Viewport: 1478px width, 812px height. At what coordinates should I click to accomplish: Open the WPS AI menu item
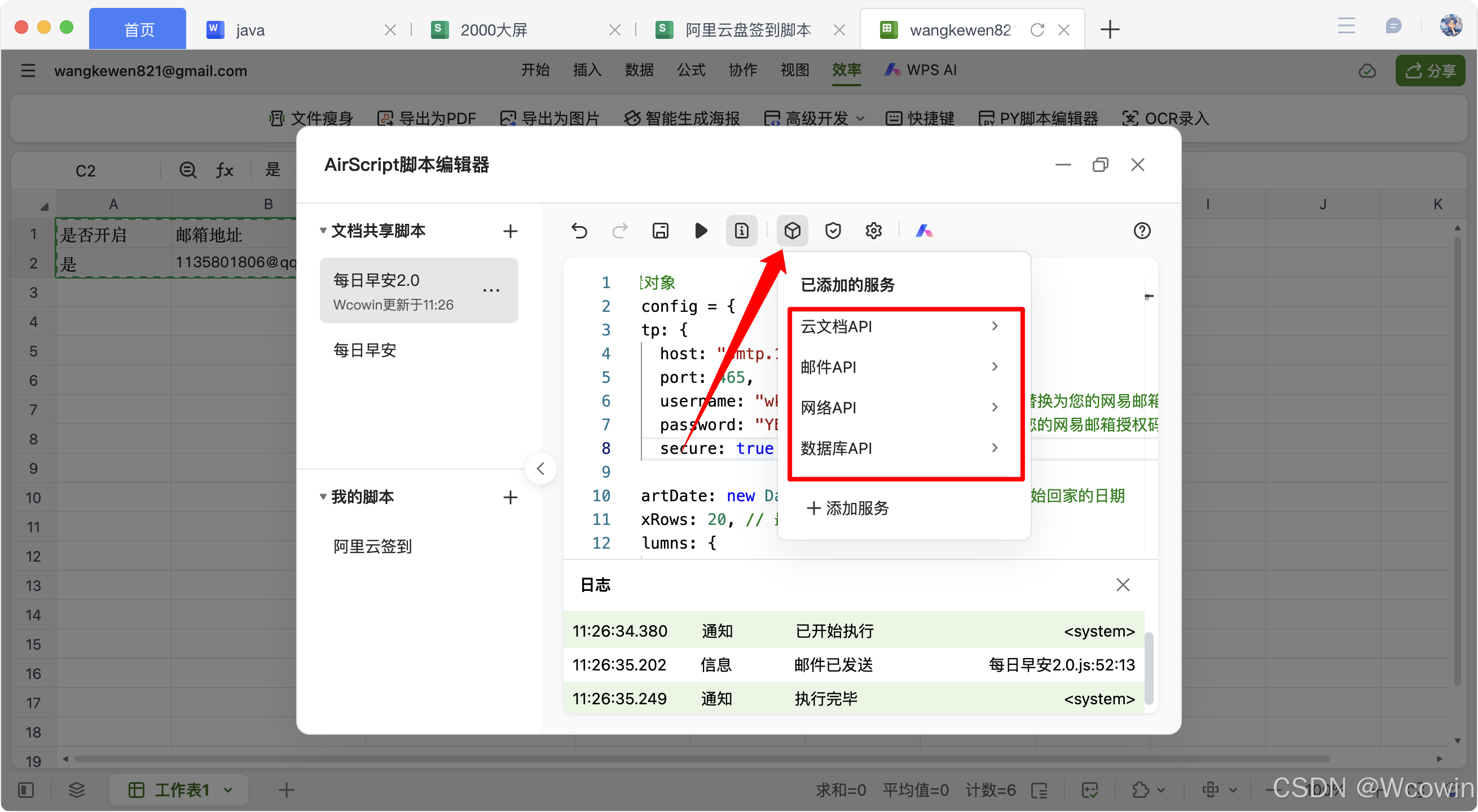tap(921, 70)
